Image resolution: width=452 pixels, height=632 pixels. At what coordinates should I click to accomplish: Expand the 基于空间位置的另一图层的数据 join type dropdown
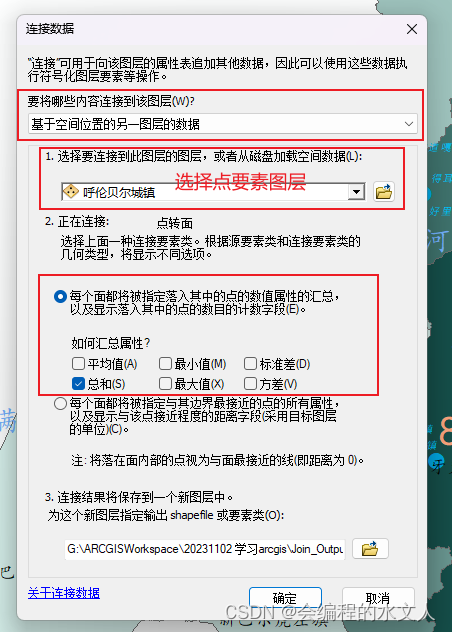click(x=223, y=124)
